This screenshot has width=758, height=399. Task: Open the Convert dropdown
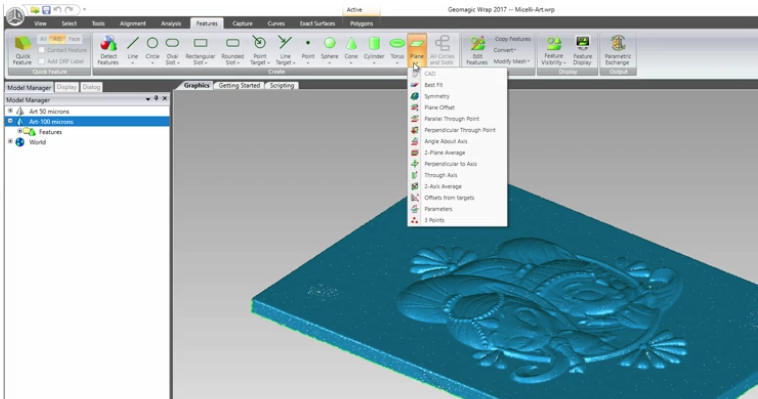pyautogui.click(x=505, y=50)
